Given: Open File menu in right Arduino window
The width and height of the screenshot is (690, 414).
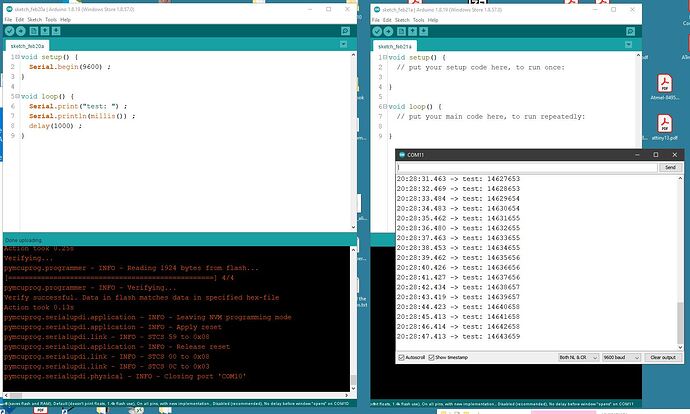Looking at the screenshot, I should point(375,20).
